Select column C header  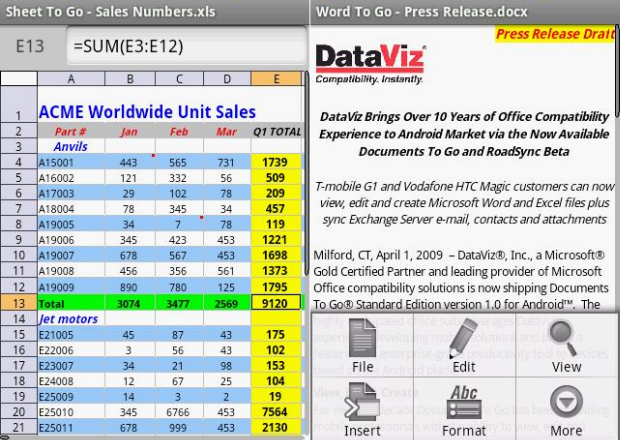179,79
